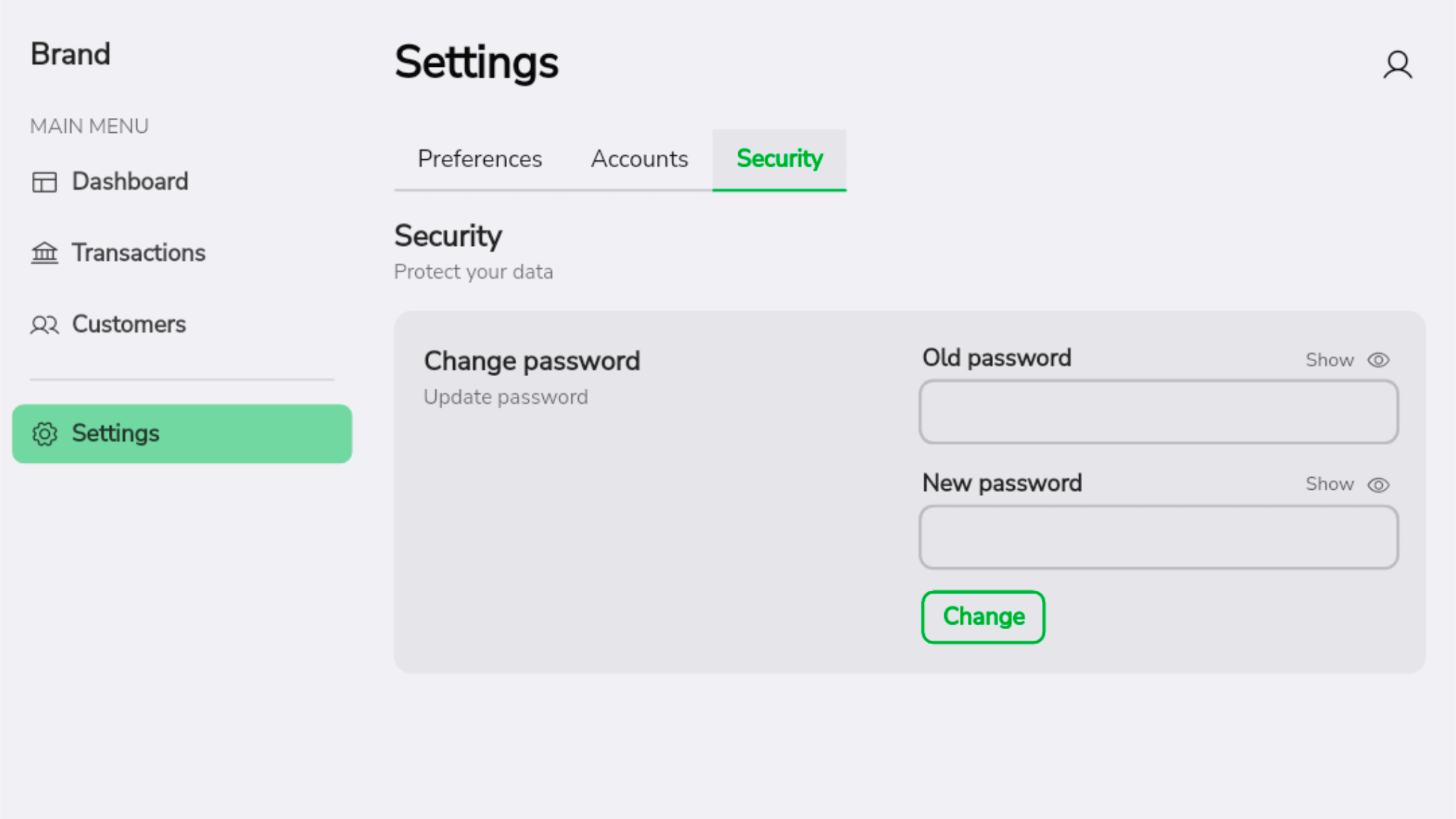
Task: Click the Brand logo text
Action: click(70, 55)
